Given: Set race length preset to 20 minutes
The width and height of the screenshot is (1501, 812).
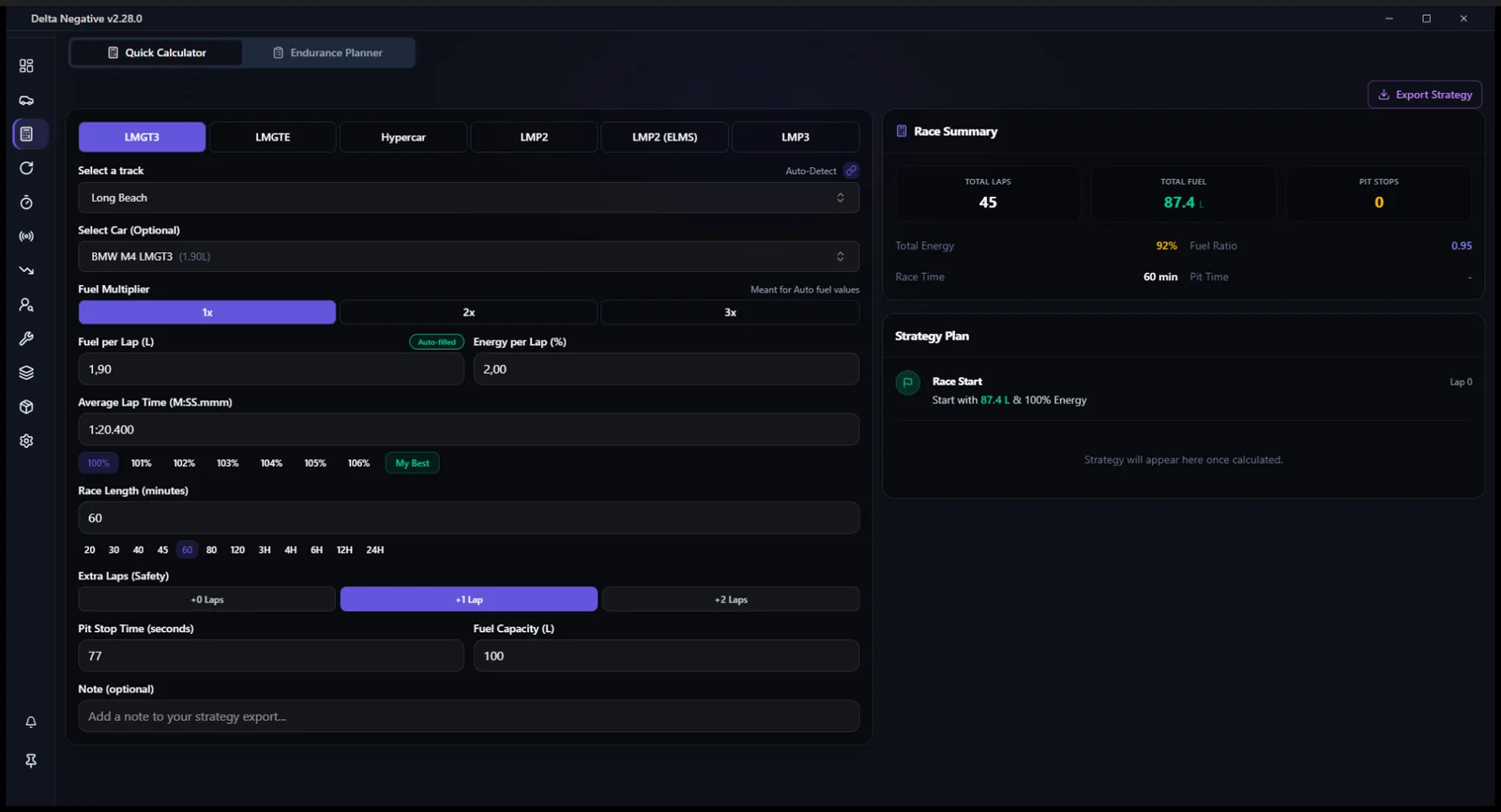Looking at the screenshot, I should [89, 550].
